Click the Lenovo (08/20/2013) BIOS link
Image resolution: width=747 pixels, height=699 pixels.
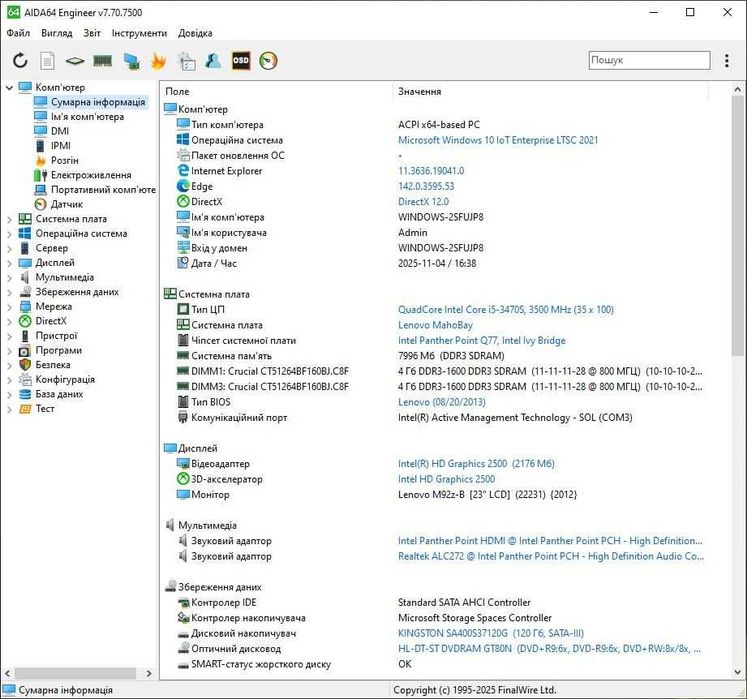point(442,402)
